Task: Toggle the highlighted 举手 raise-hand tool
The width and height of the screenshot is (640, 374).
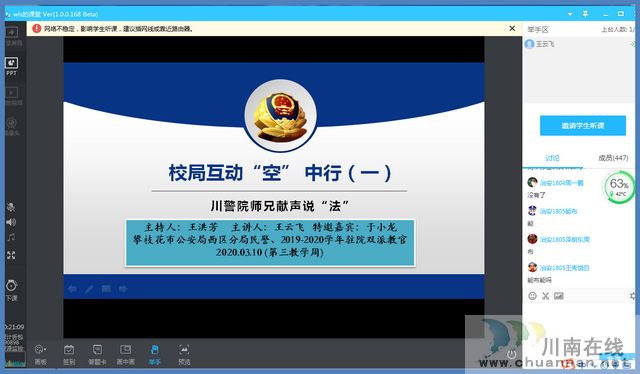Action: (x=154, y=355)
